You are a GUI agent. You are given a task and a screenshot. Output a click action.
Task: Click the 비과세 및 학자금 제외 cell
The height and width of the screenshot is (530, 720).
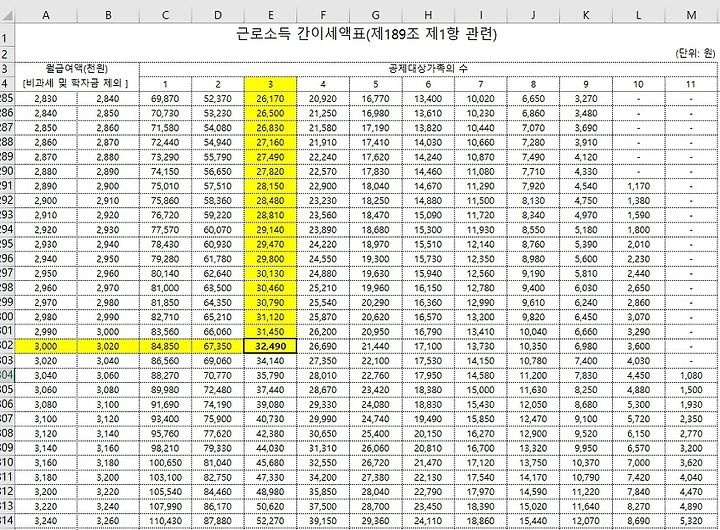pyautogui.click(x=77, y=84)
